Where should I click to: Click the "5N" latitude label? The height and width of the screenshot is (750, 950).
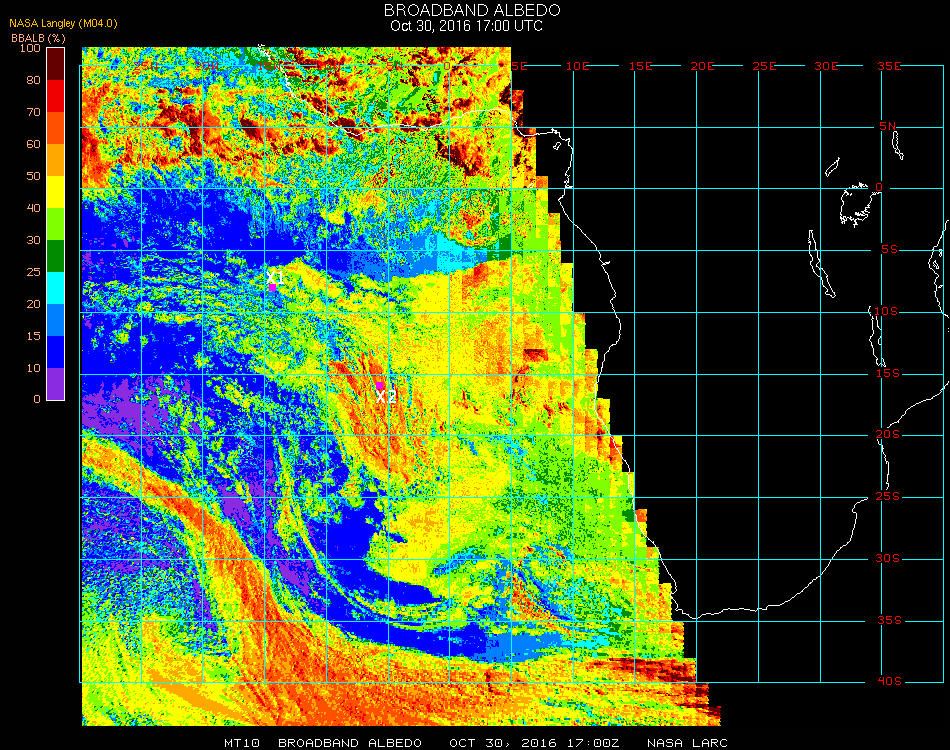888,126
